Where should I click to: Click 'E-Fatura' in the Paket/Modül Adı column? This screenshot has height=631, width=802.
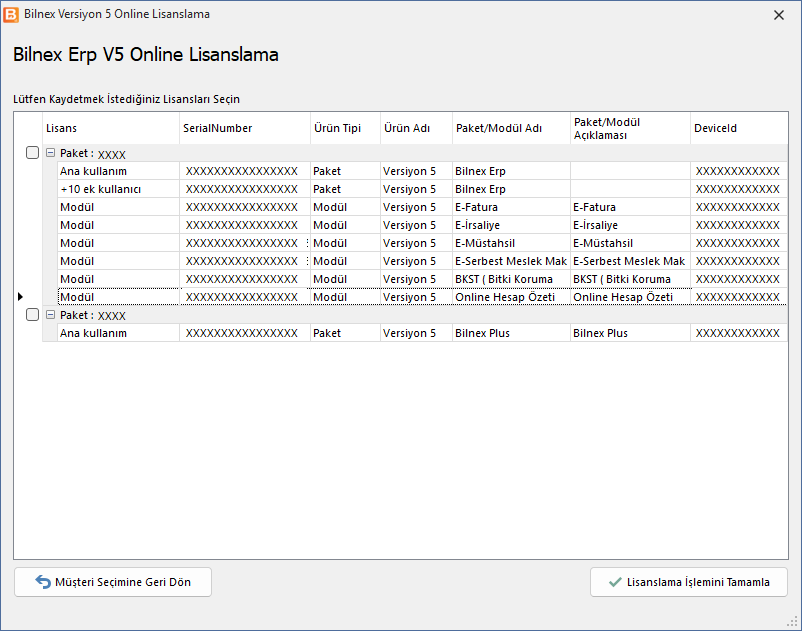point(511,207)
